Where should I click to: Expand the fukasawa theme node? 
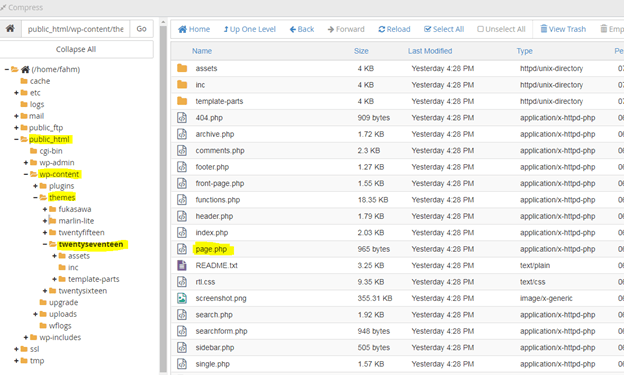coord(45,209)
